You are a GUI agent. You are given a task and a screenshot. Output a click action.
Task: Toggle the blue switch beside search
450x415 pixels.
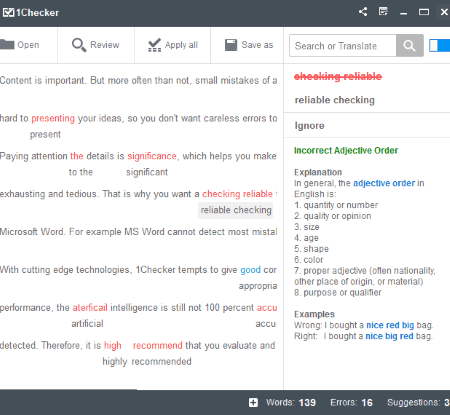(x=439, y=46)
